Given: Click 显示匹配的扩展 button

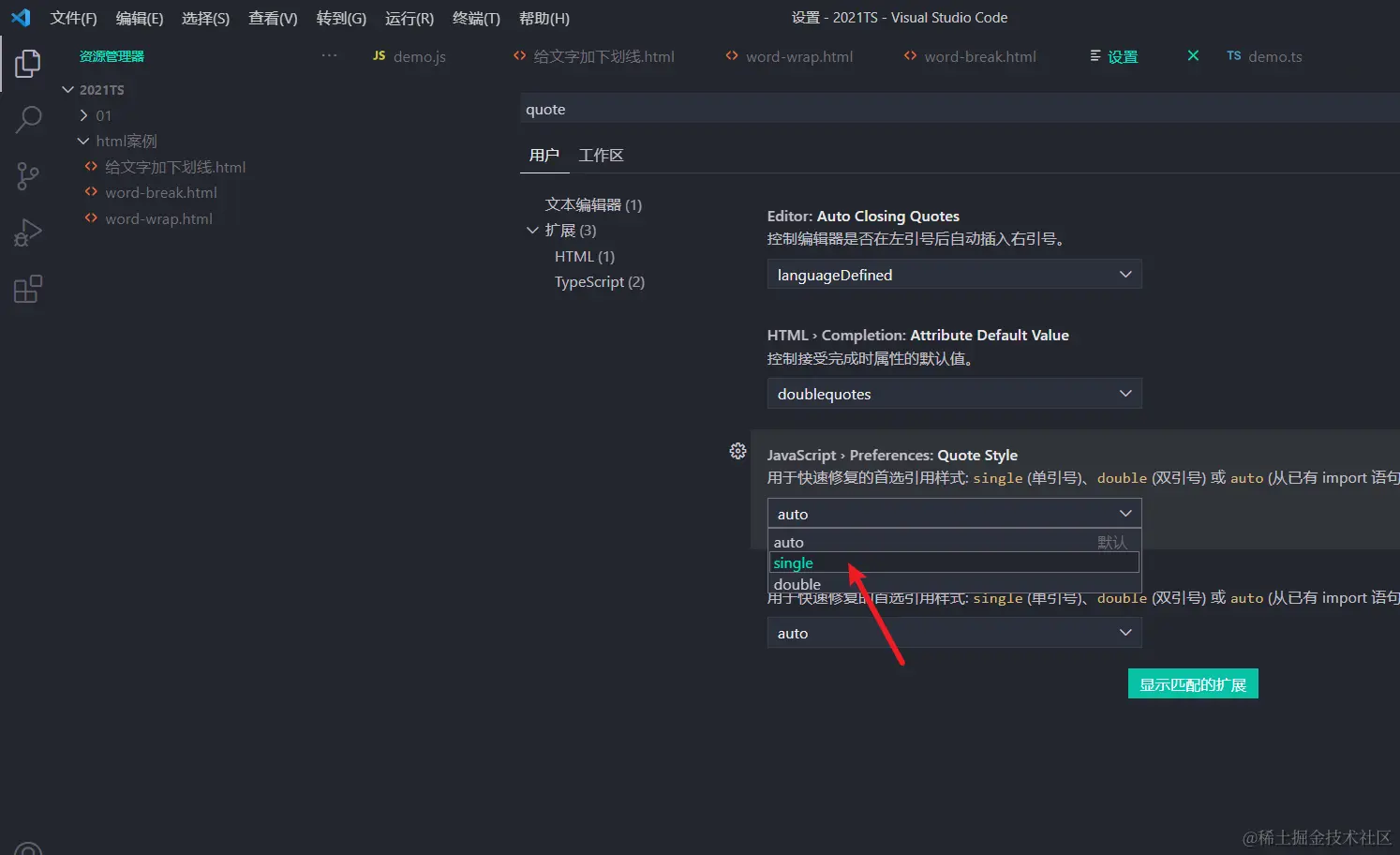Looking at the screenshot, I should [x=1193, y=684].
